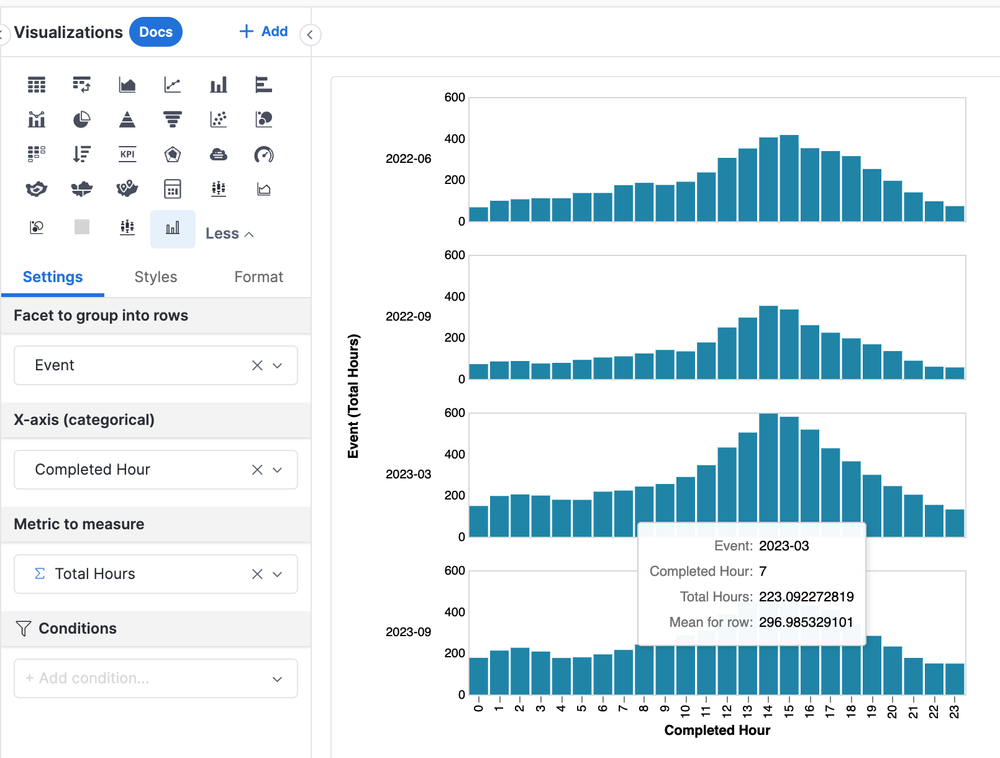Viewport: 1000px width, 758px height.
Task: Choose the gauge chart icon
Action: (263, 154)
